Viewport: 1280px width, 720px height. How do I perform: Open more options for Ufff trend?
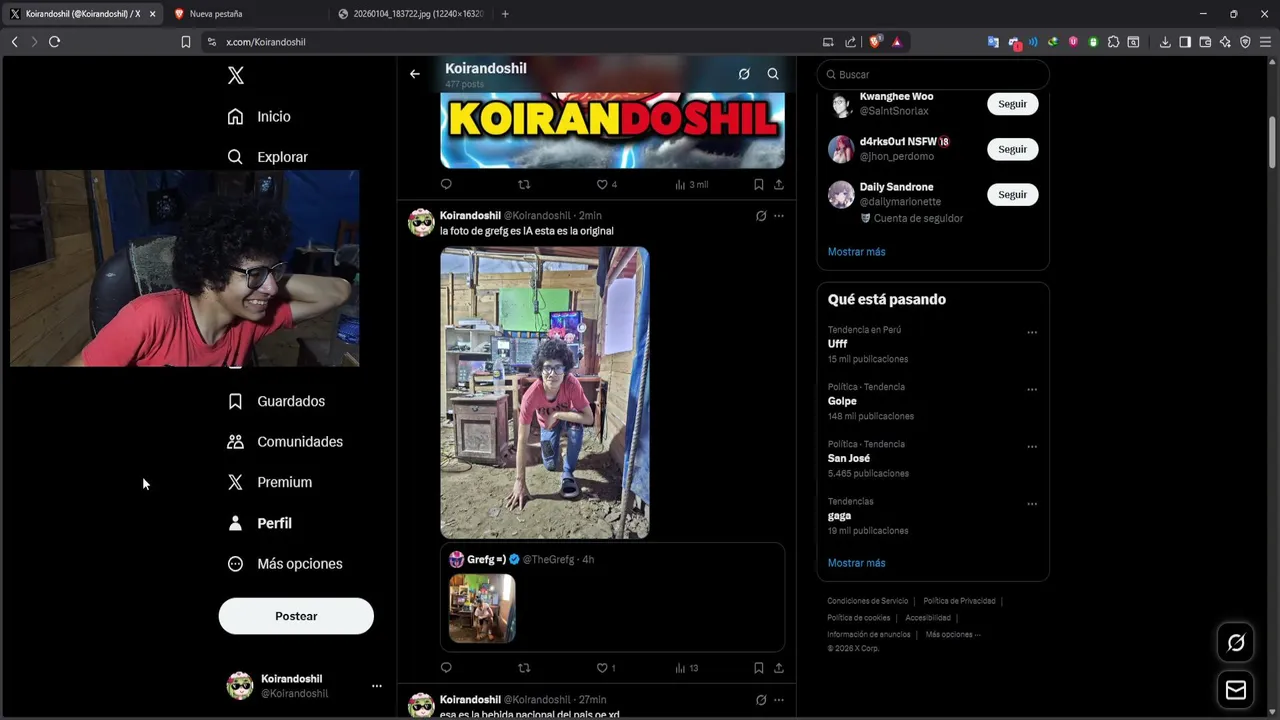click(1032, 333)
